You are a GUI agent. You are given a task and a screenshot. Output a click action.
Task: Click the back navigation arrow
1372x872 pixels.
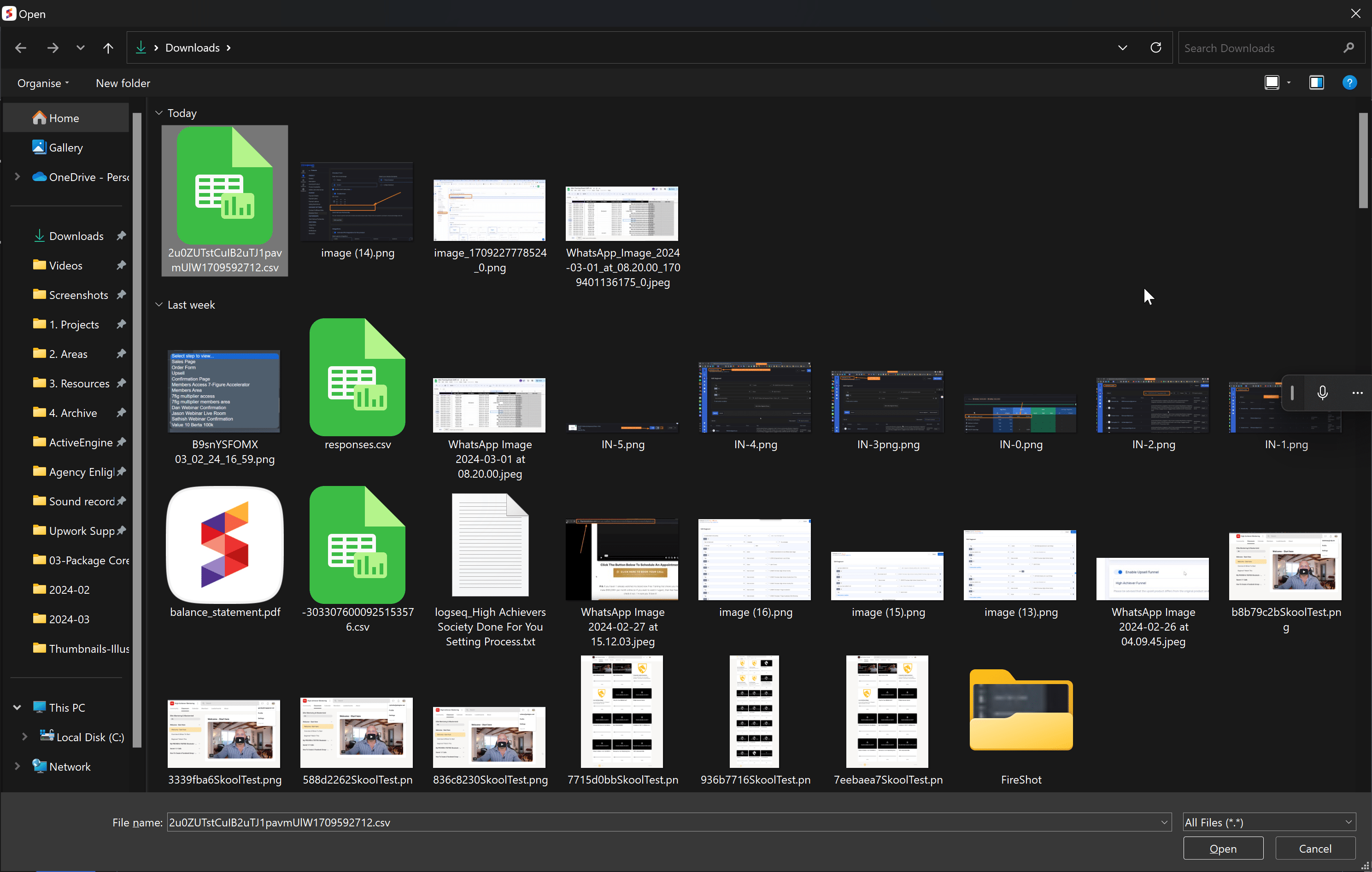[x=21, y=47]
